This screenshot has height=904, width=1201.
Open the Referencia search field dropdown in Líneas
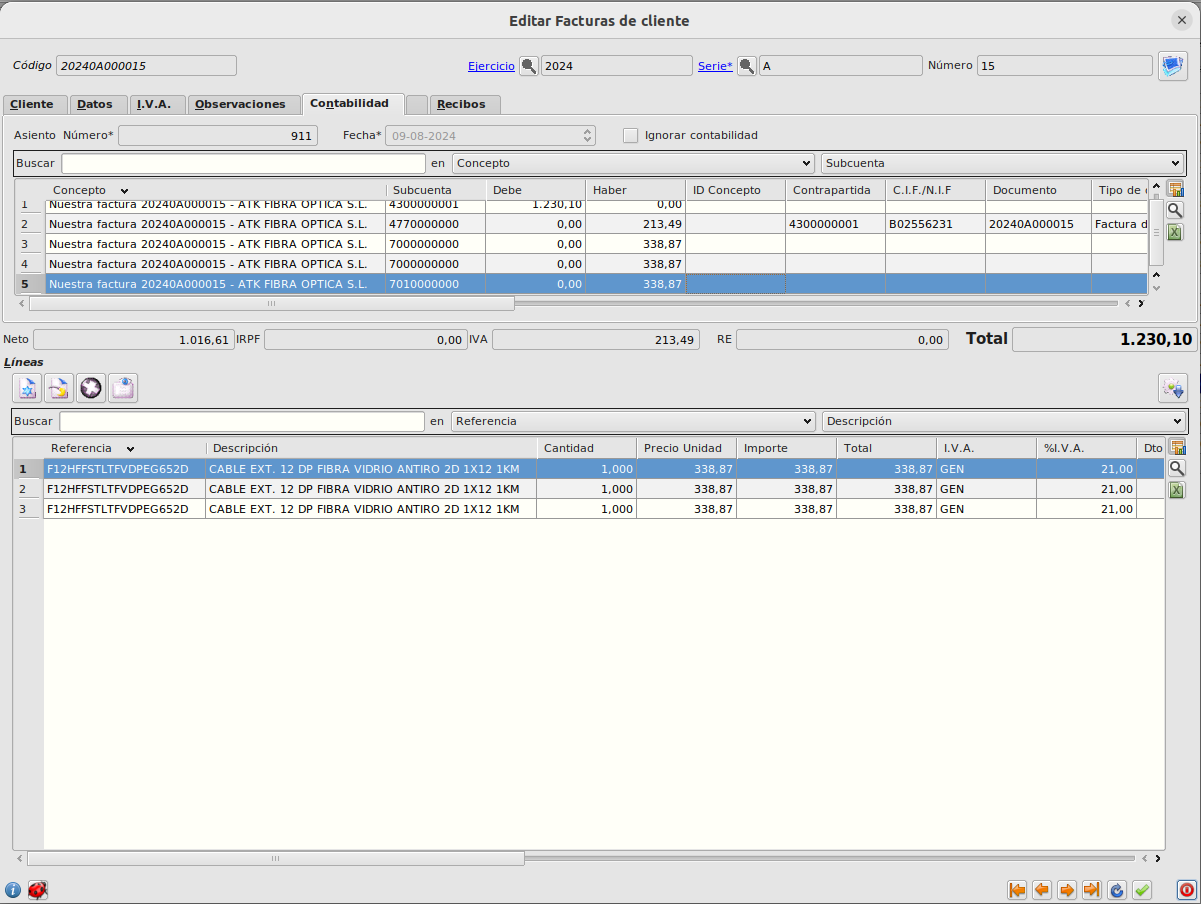[633, 421]
